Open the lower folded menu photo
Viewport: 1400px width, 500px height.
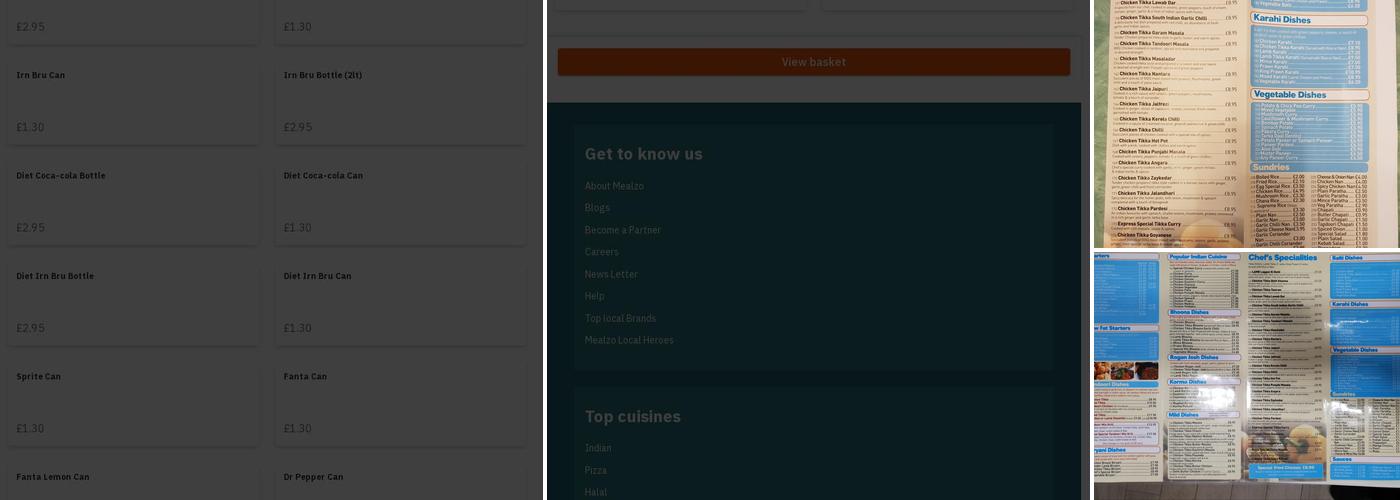(1246, 375)
